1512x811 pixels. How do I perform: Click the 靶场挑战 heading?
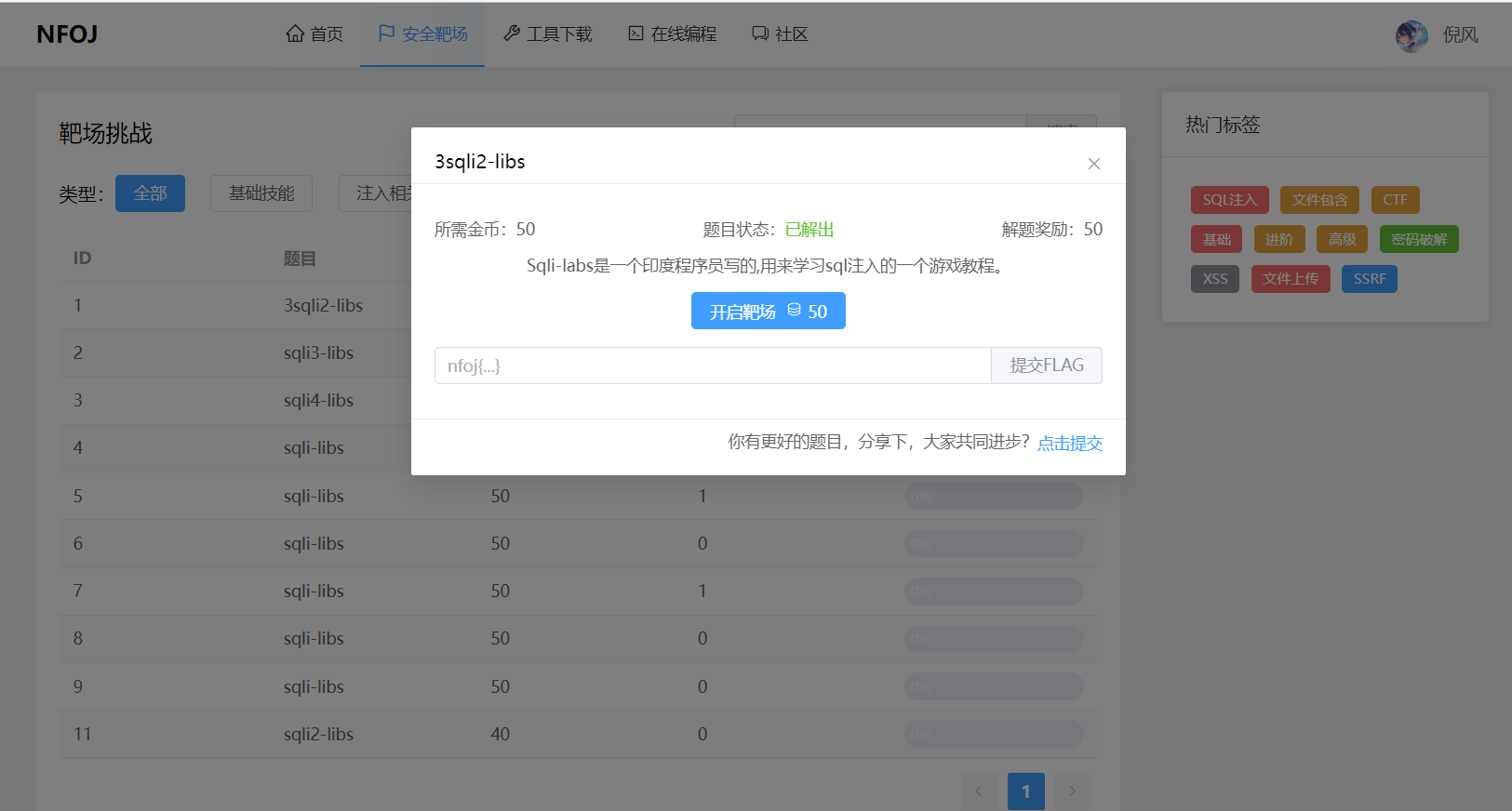pyautogui.click(x=105, y=133)
